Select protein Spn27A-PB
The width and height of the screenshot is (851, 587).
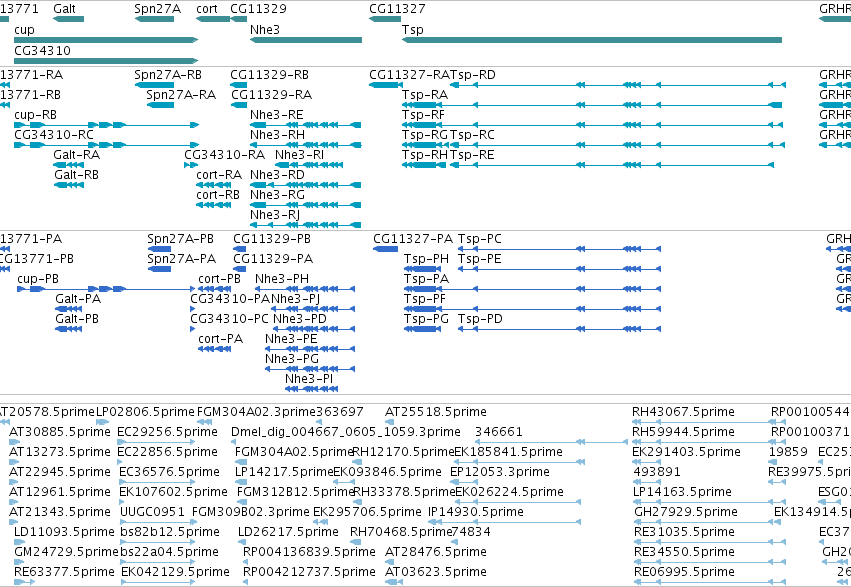click(x=159, y=249)
